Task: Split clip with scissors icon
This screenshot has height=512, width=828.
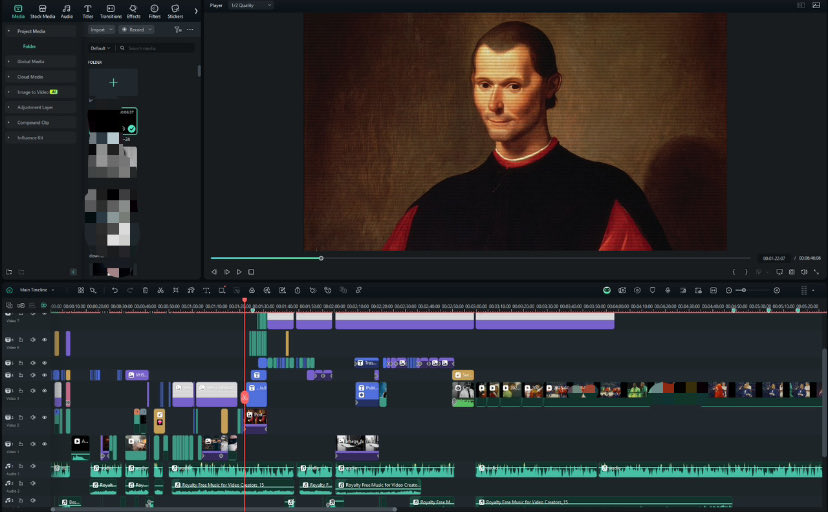Action: tap(161, 290)
